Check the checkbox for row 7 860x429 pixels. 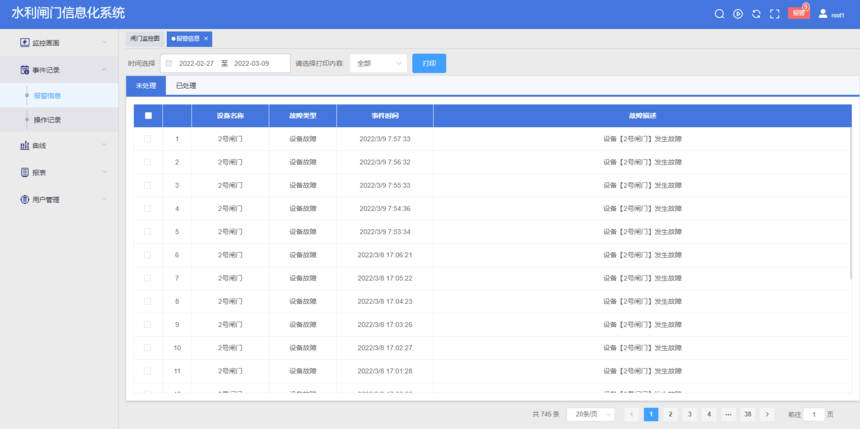[x=148, y=278]
